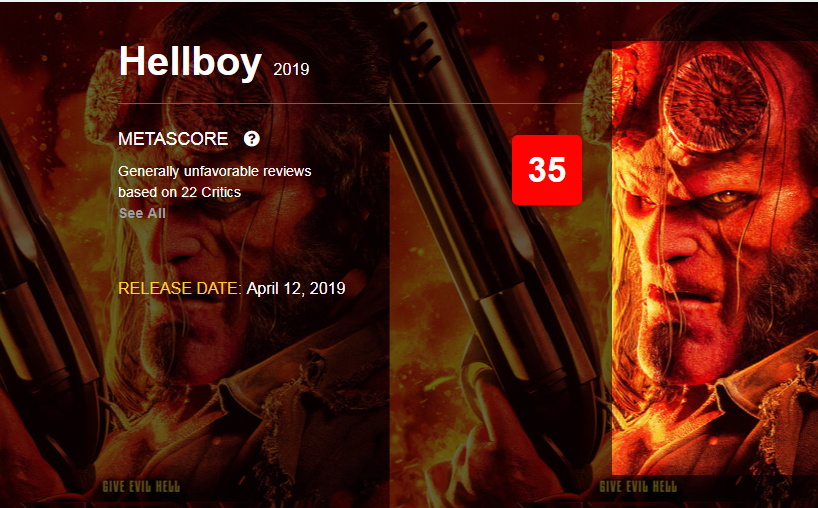
Task: Click the yellow RELEASE DATE label
Action: click(180, 288)
